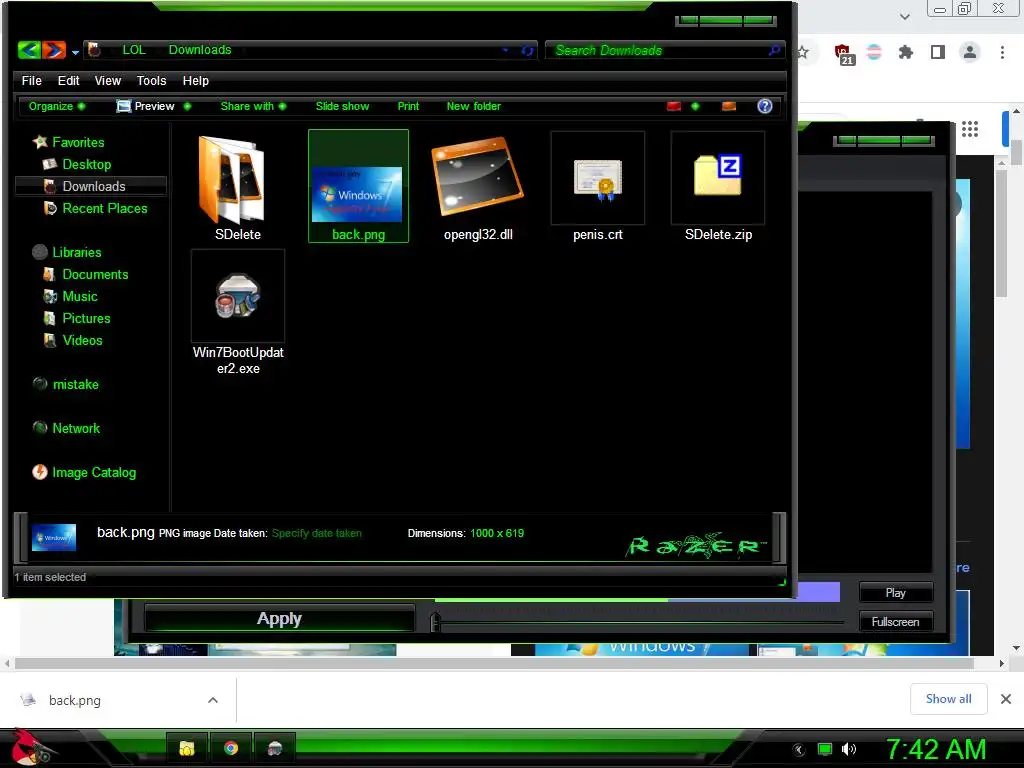Open the view options dropdown dot
The image size is (1024, 768).
click(695, 106)
